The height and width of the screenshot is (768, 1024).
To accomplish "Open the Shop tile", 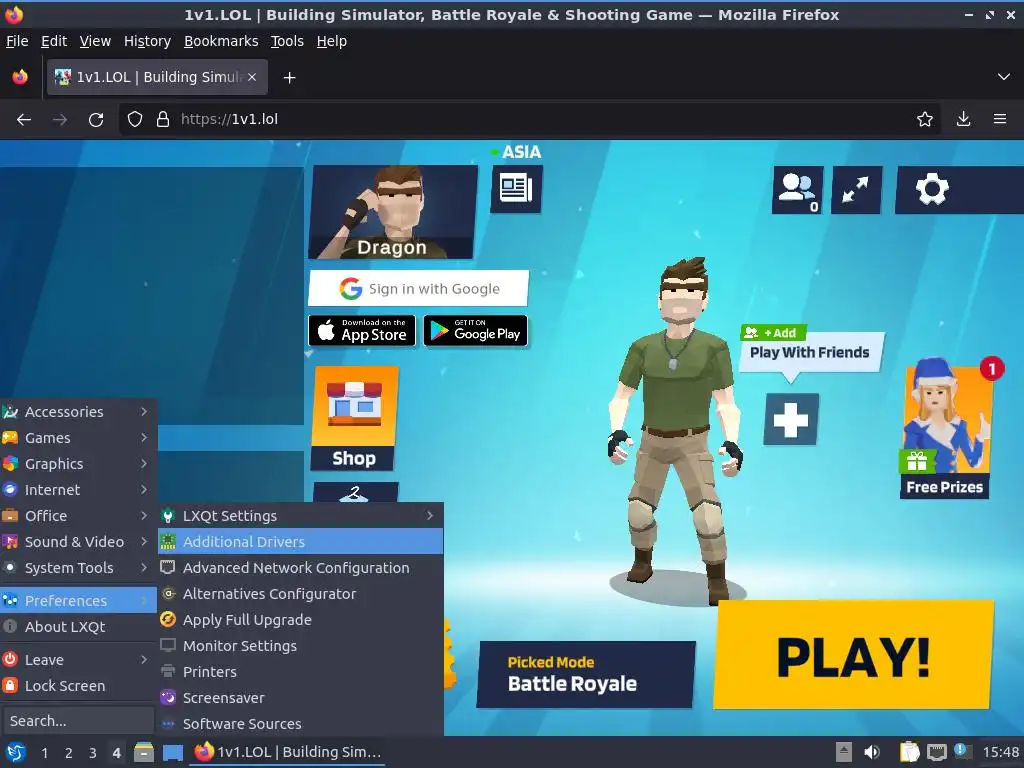I will 355,418.
